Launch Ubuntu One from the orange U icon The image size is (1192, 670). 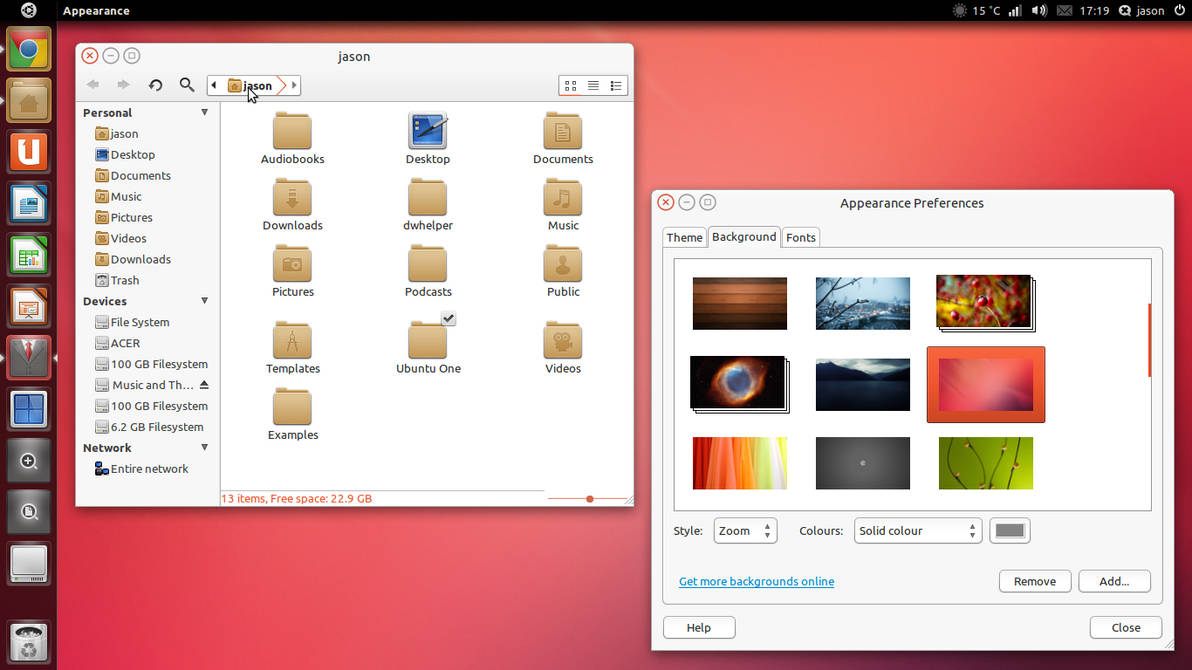(x=29, y=152)
